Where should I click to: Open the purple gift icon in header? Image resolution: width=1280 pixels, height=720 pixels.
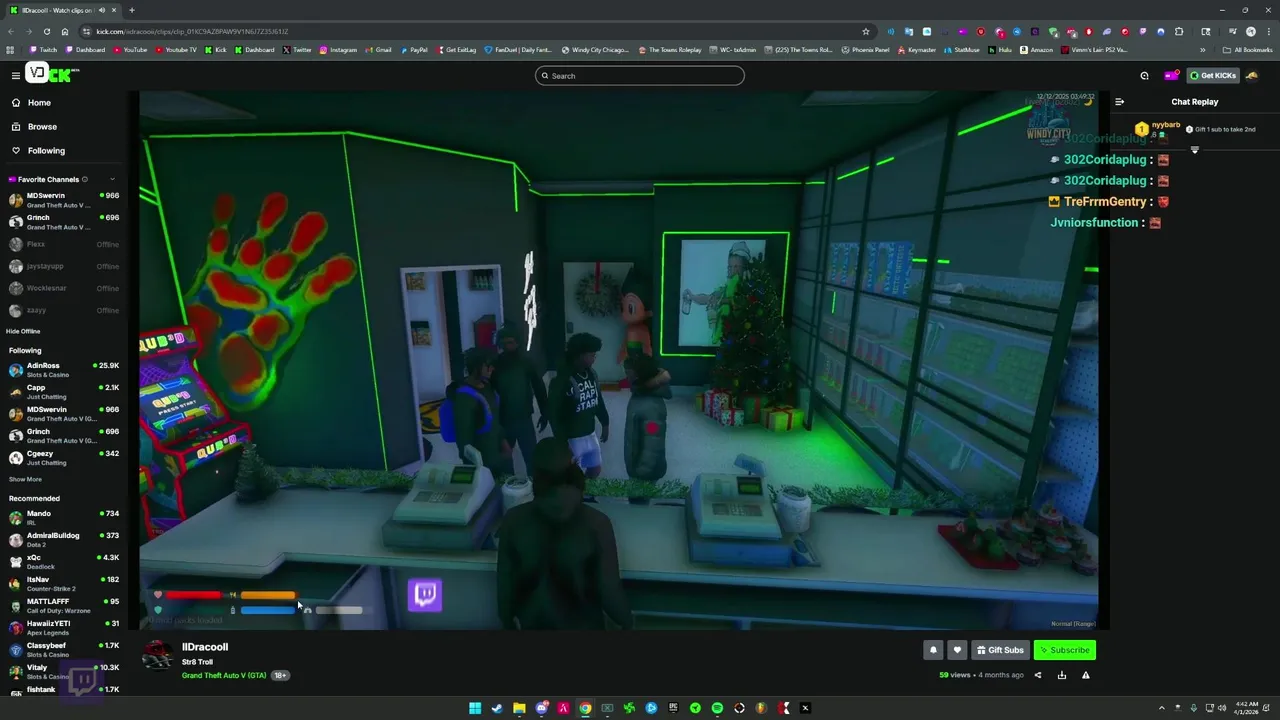[x=1170, y=76]
